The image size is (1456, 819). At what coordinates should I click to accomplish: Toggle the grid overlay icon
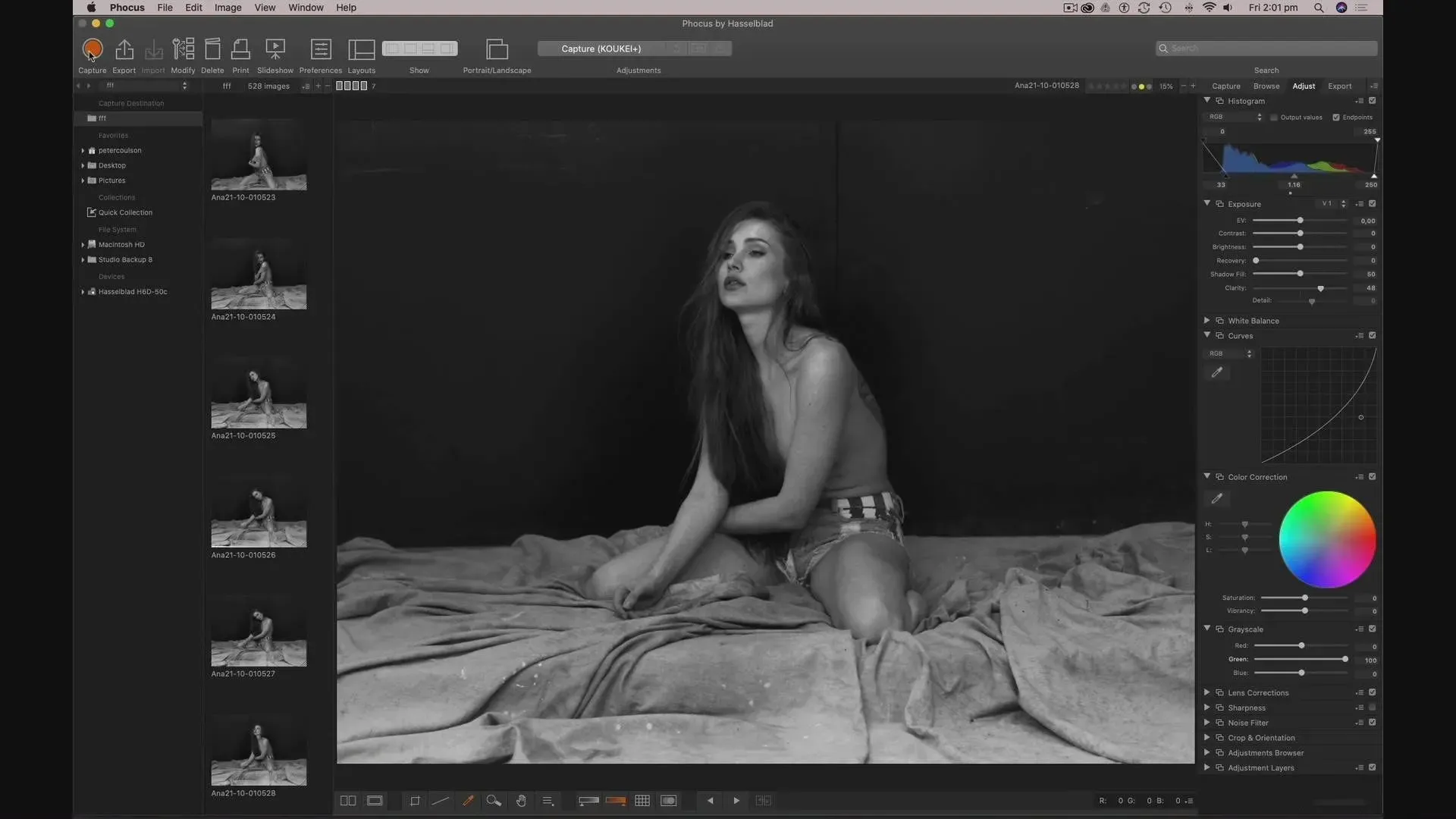click(x=642, y=801)
